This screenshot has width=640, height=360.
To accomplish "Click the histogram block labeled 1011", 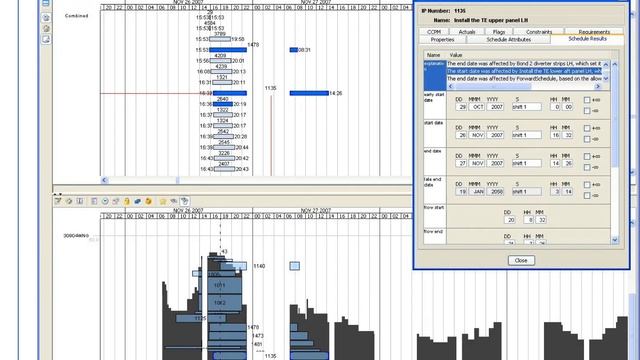I will coord(224,285).
